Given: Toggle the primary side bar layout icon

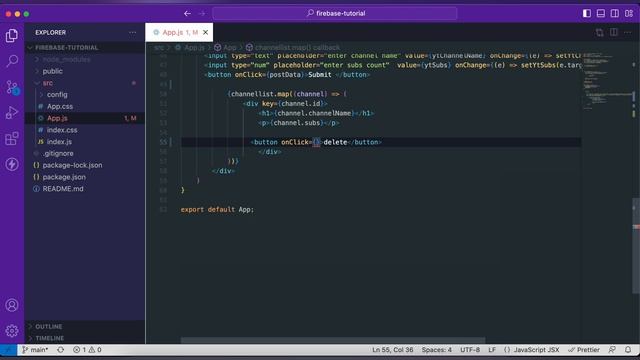Looking at the screenshot, I should (587, 13).
